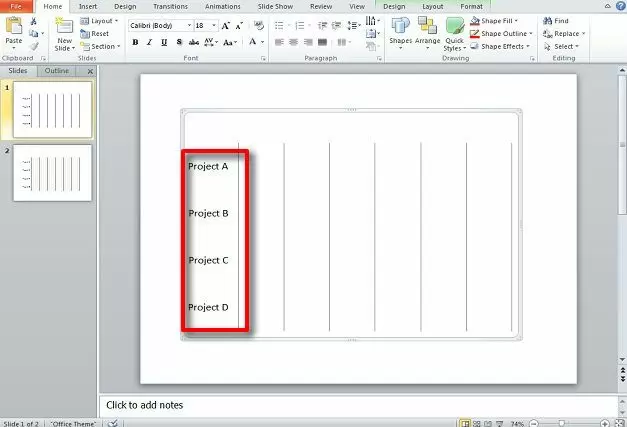Open the Outline pane tab
The width and height of the screenshot is (627, 427).
[x=57, y=71]
